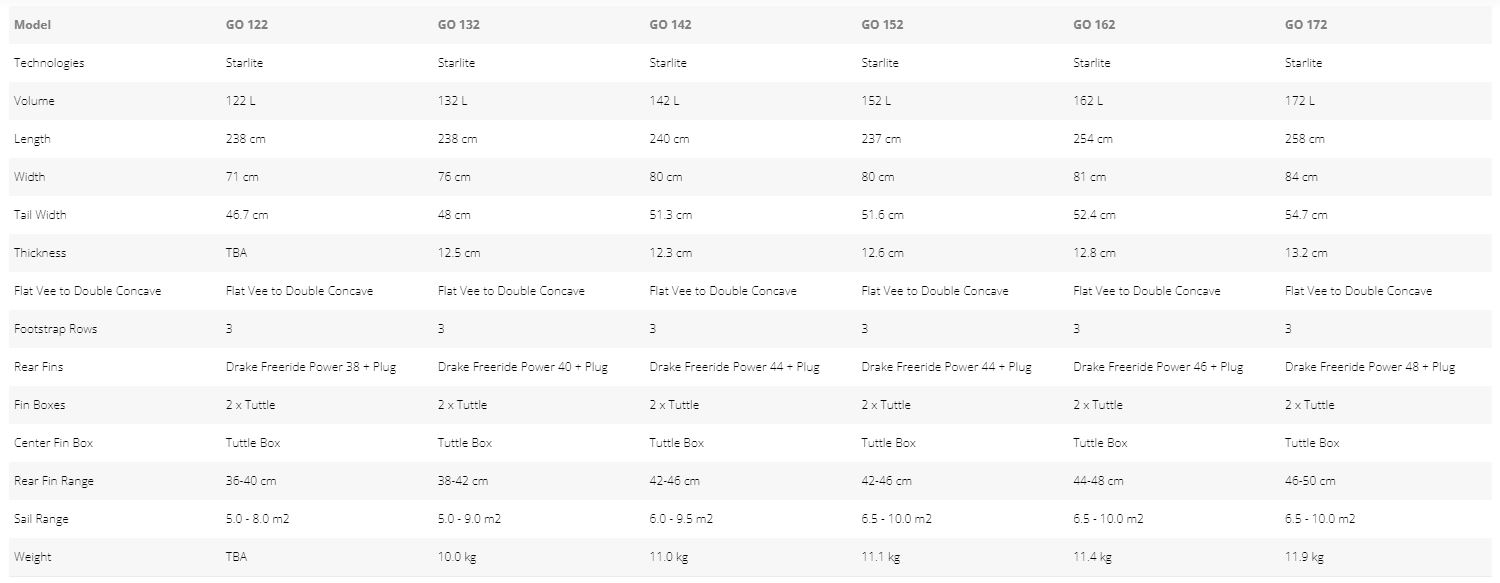This screenshot has width=1500, height=583.
Task: Select the GO 152 column header
Action: [882, 25]
